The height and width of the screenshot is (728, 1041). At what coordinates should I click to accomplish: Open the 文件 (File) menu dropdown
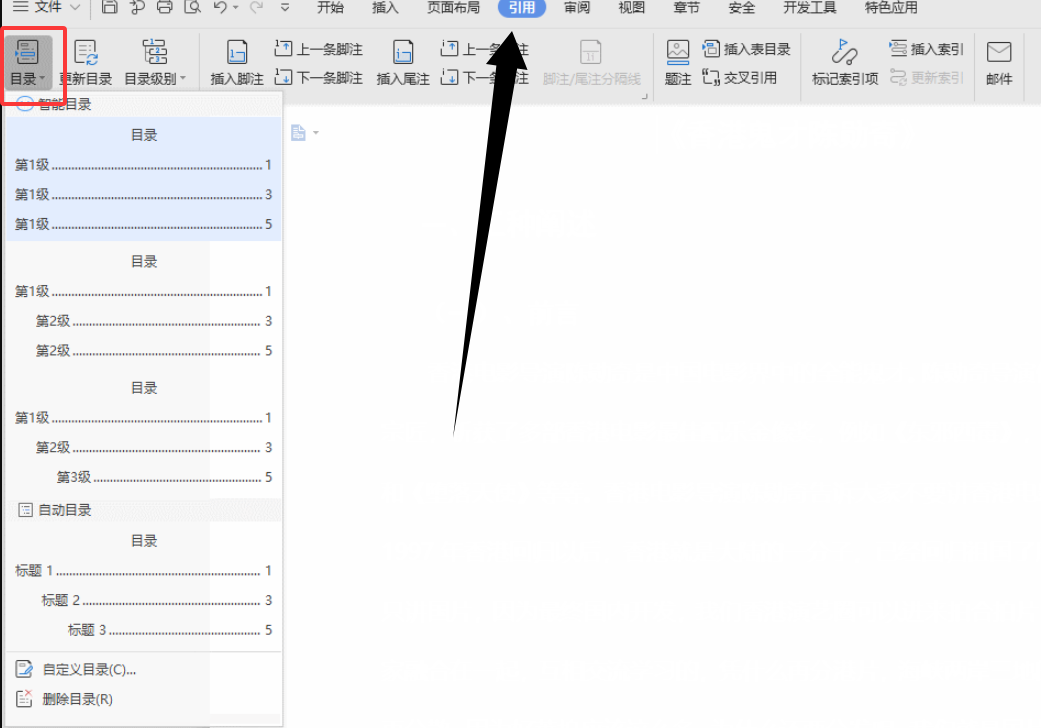(x=48, y=8)
